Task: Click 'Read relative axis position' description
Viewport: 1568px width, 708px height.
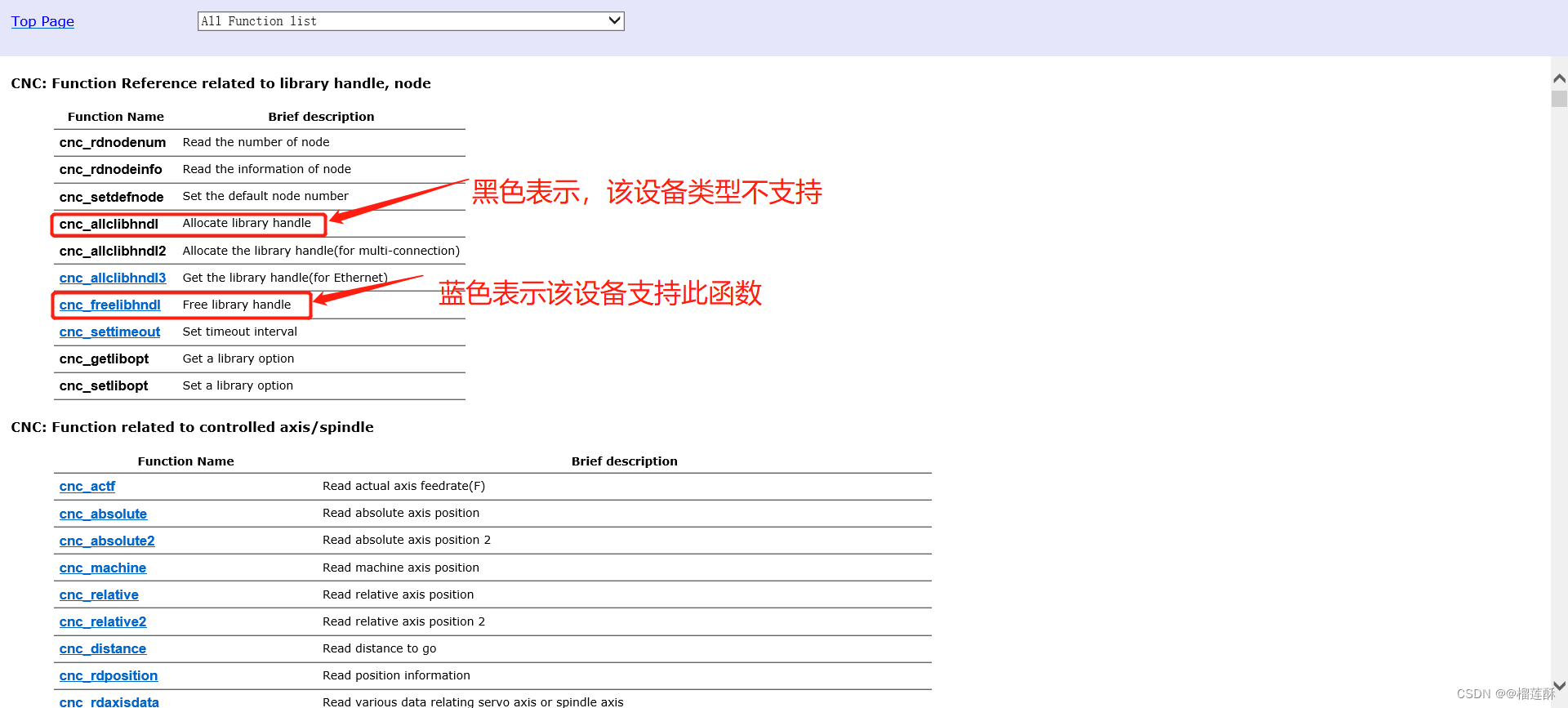Action: 399,594
